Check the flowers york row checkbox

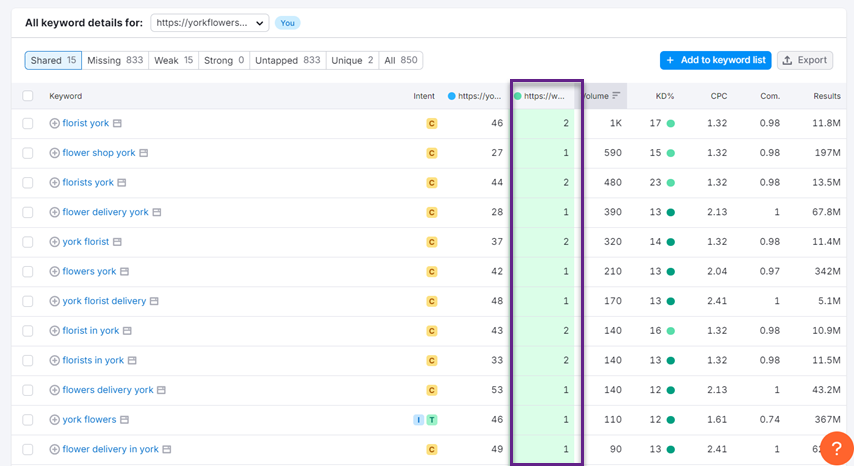point(28,272)
